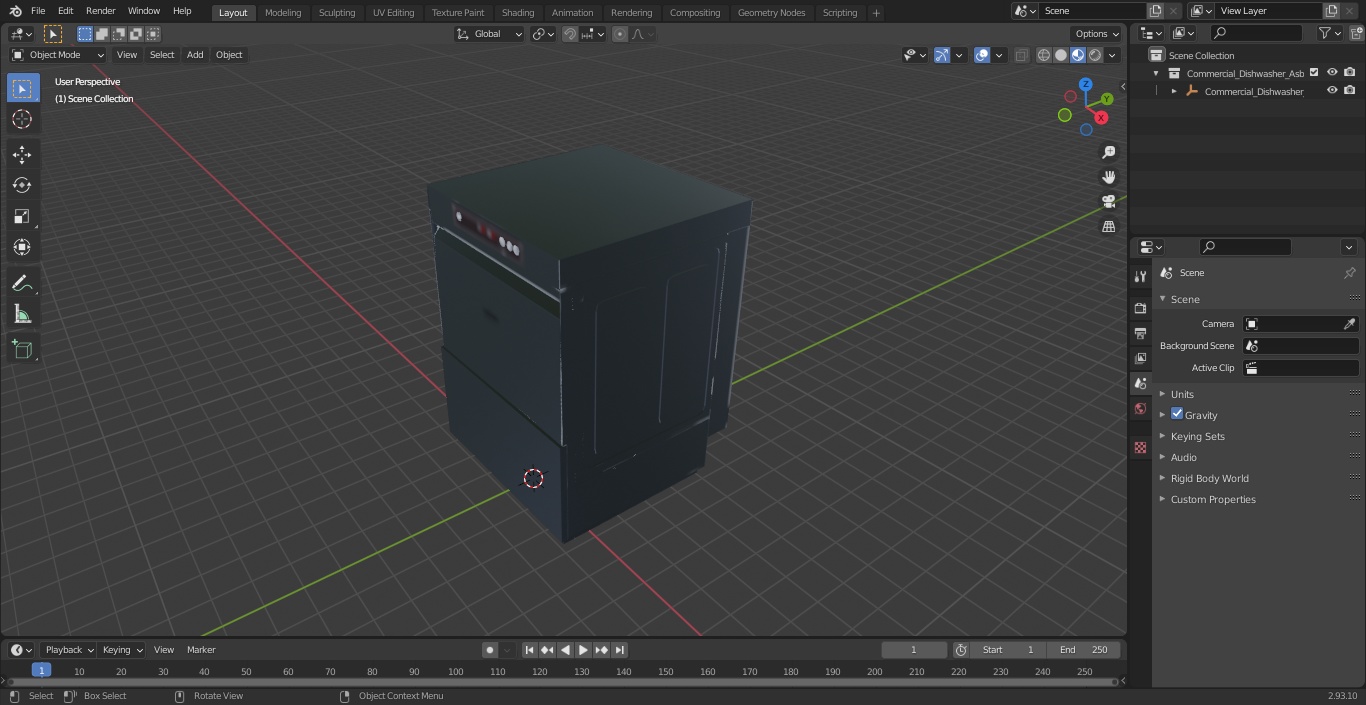Choose the Annotate tool
Viewport: 1366px width, 705px height.
tap(22, 283)
